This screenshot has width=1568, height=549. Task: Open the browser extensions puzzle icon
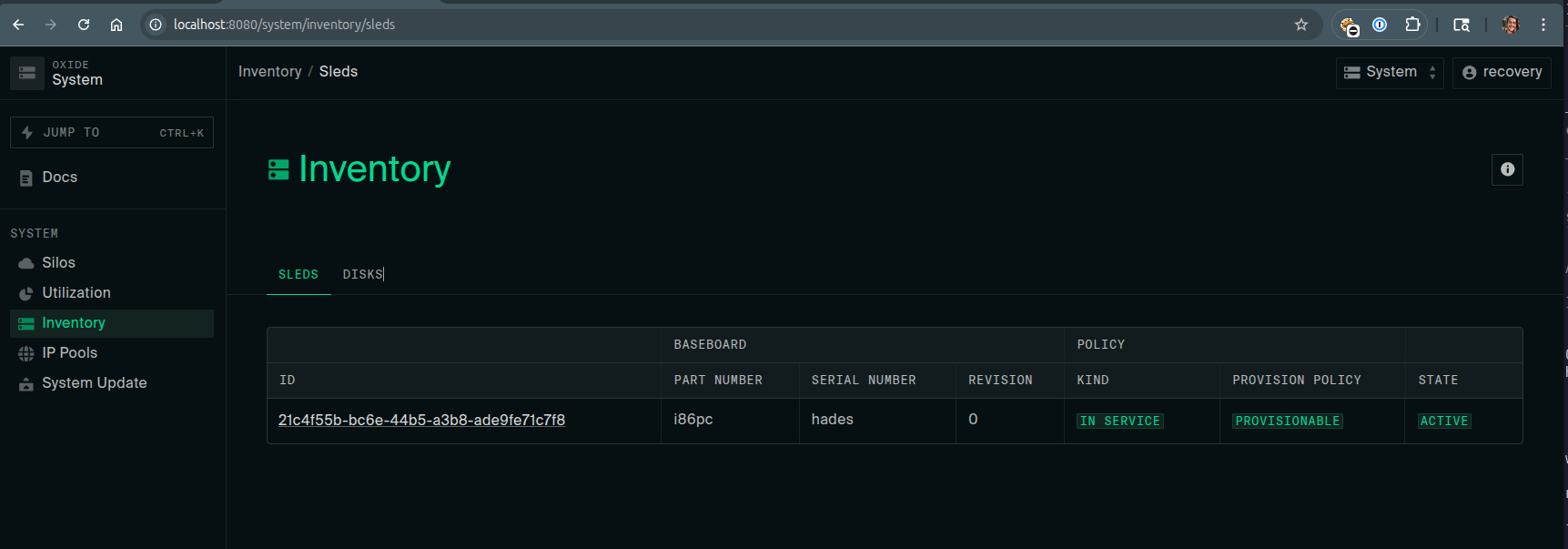click(x=1412, y=25)
